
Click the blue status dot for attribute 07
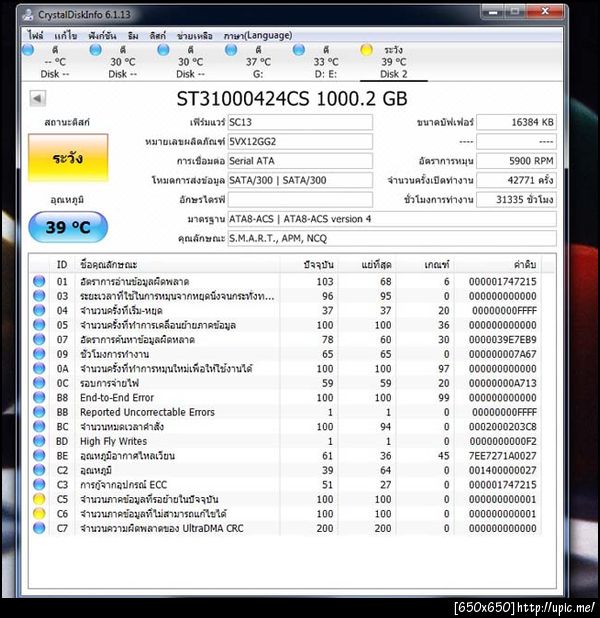(x=39, y=339)
